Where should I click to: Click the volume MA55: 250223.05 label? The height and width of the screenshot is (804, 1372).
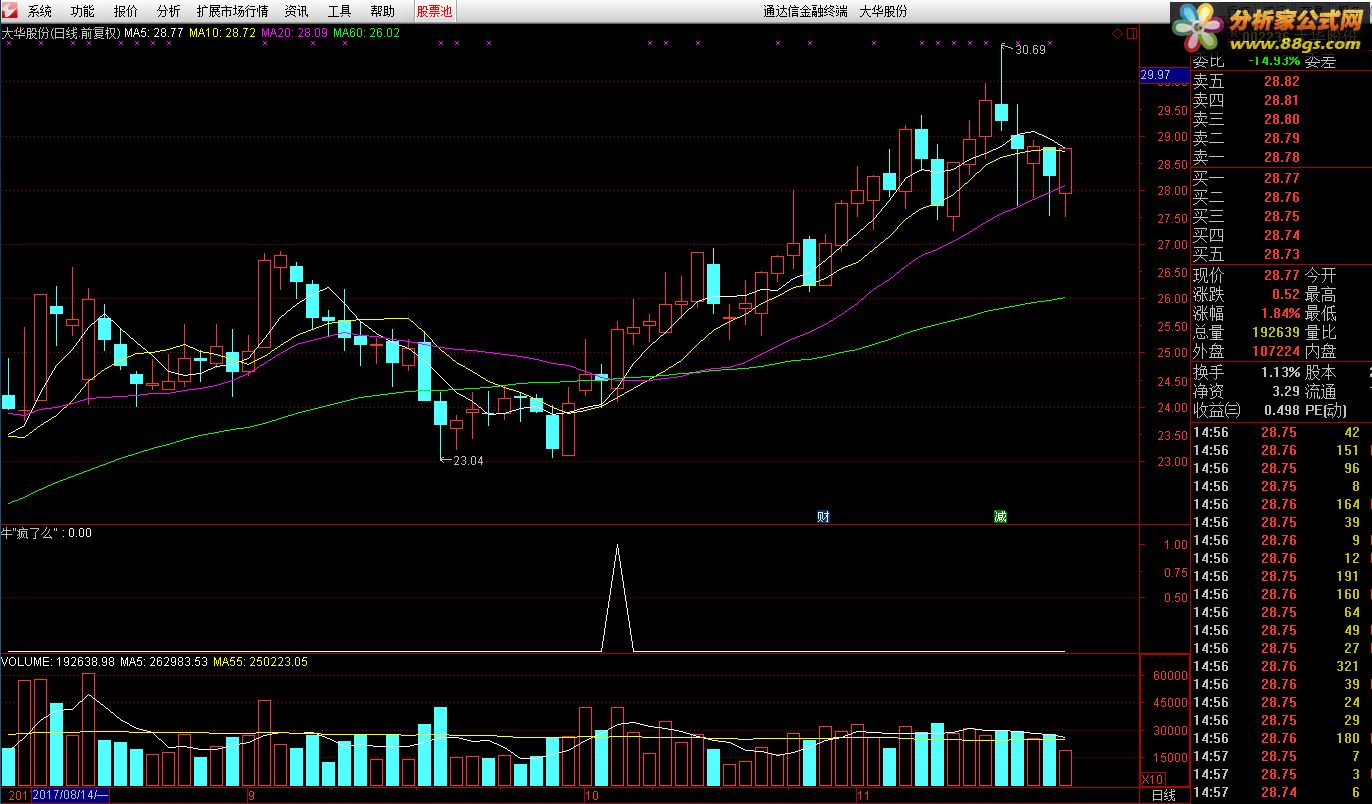point(260,662)
